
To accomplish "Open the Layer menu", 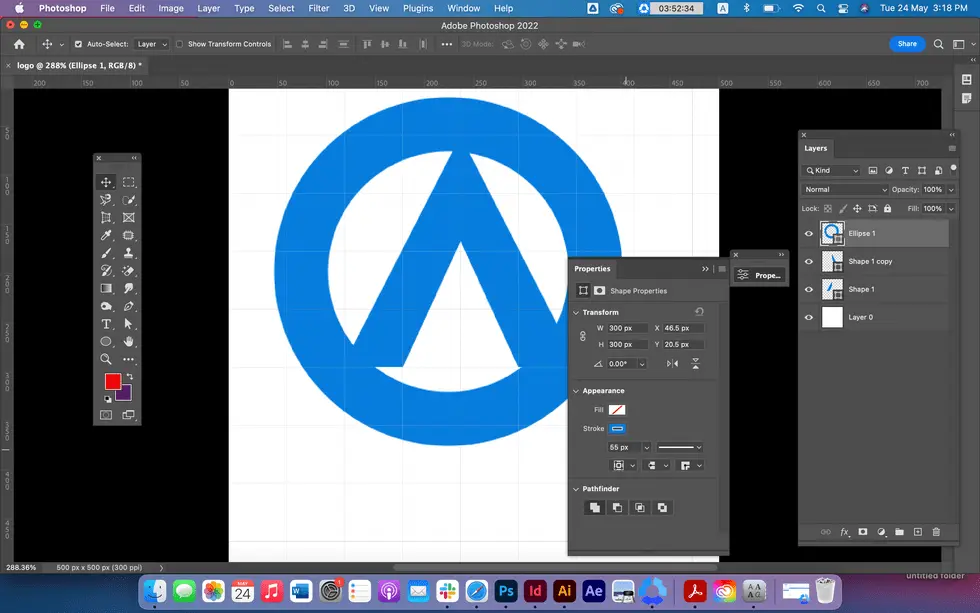I will click(208, 8).
